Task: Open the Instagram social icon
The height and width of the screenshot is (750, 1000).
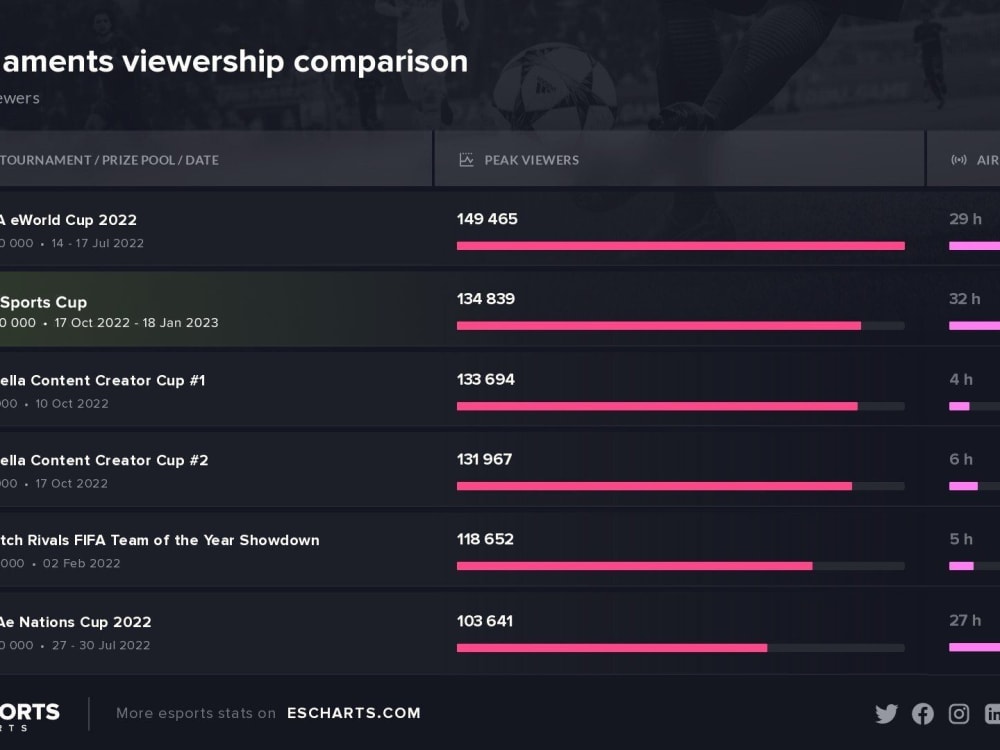Action: coord(959,713)
